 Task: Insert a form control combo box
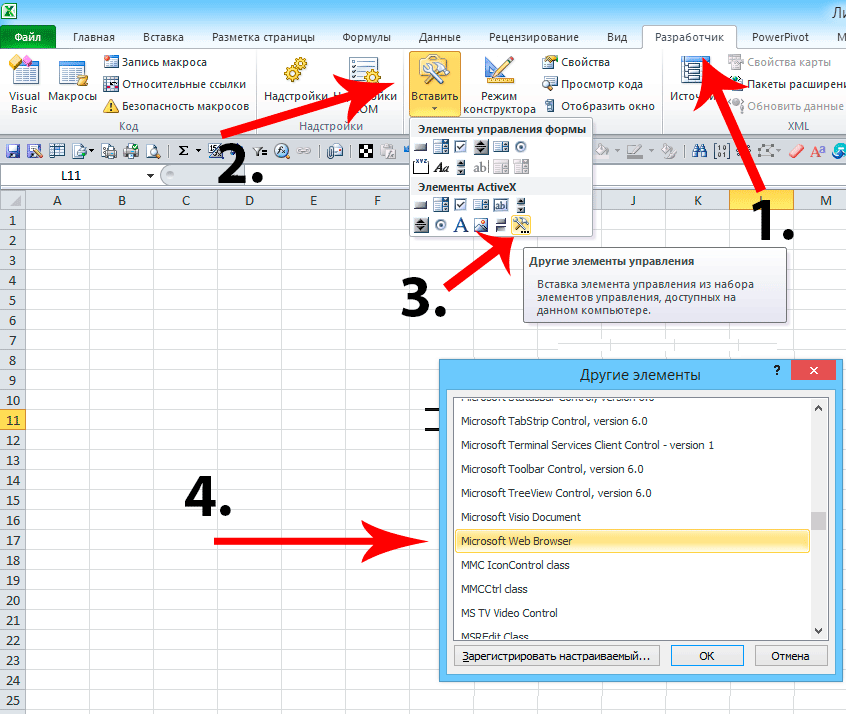[441, 147]
